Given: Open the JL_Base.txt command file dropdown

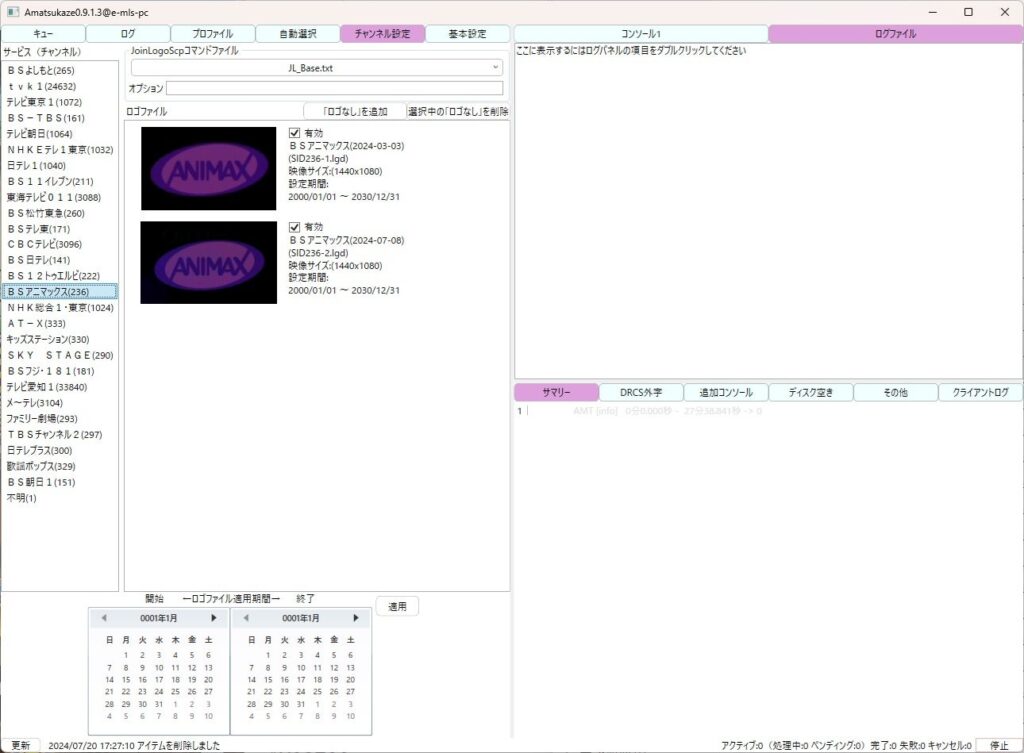Looking at the screenshot, I should pos(317,68).
